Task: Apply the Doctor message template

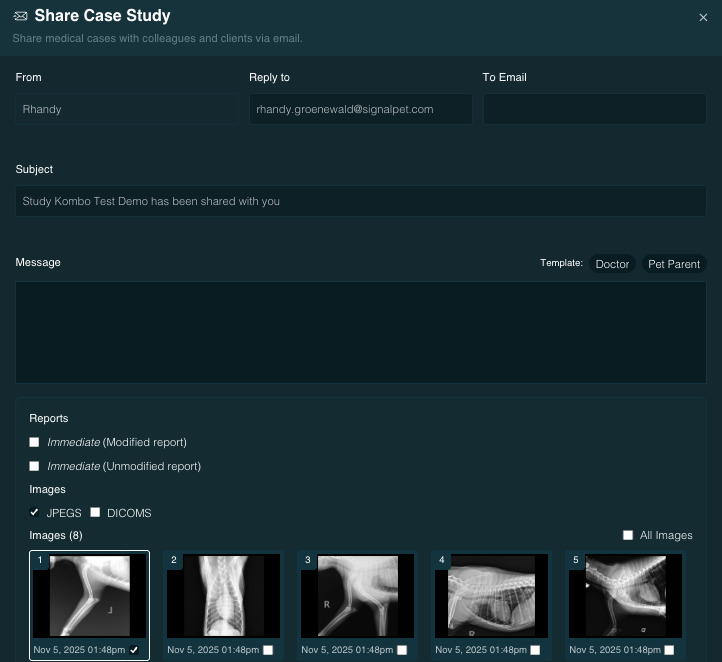Action: (612, 264)
